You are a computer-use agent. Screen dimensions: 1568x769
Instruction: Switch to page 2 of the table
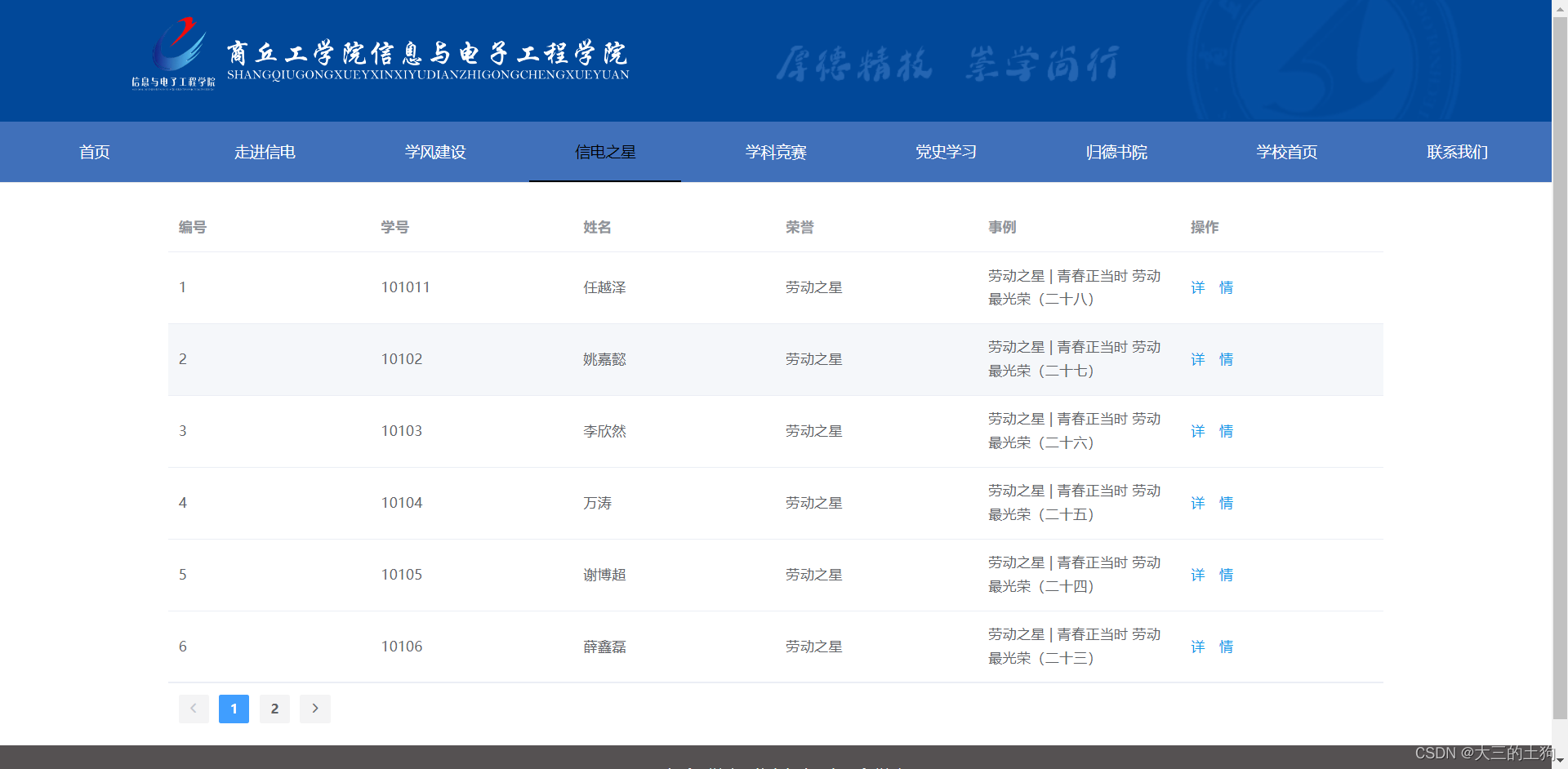pyautogui.click(x=274, y=709)
